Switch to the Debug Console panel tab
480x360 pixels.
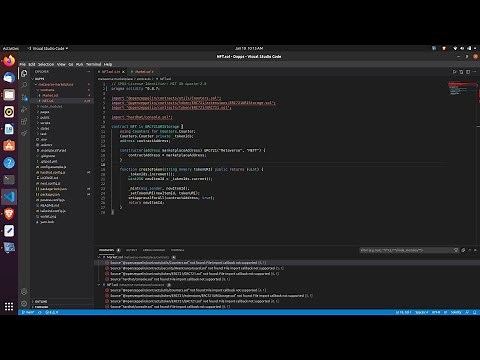coord(154,250)
